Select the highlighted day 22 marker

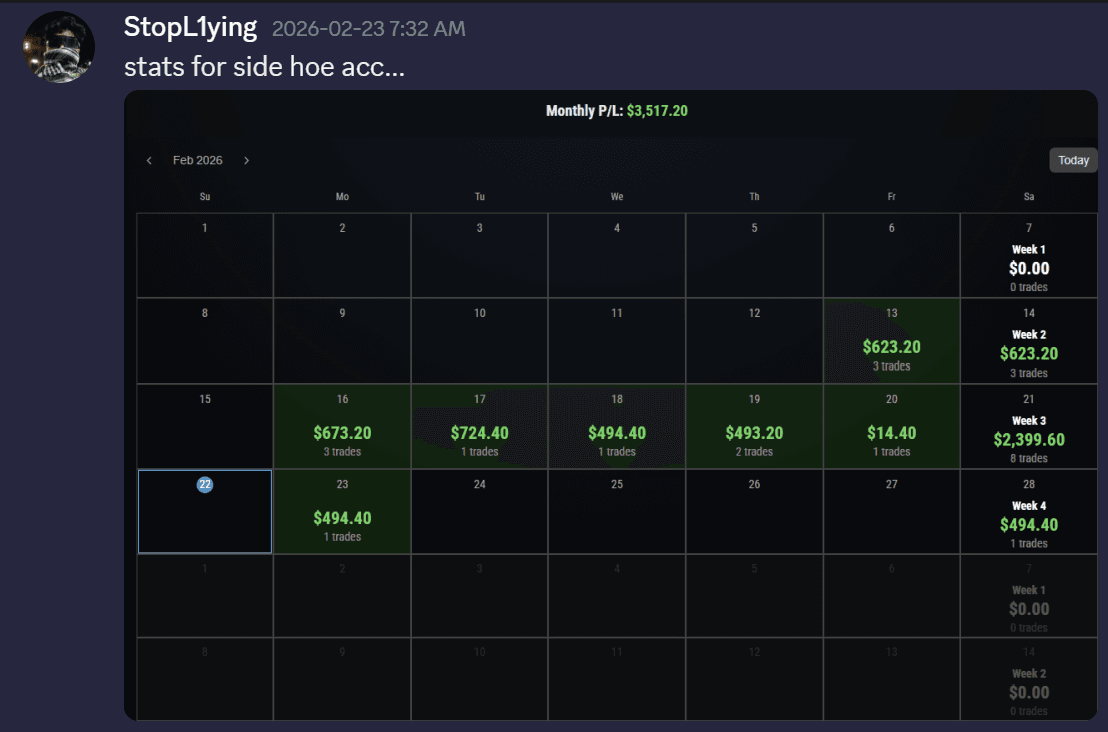[x=205, y=485]
